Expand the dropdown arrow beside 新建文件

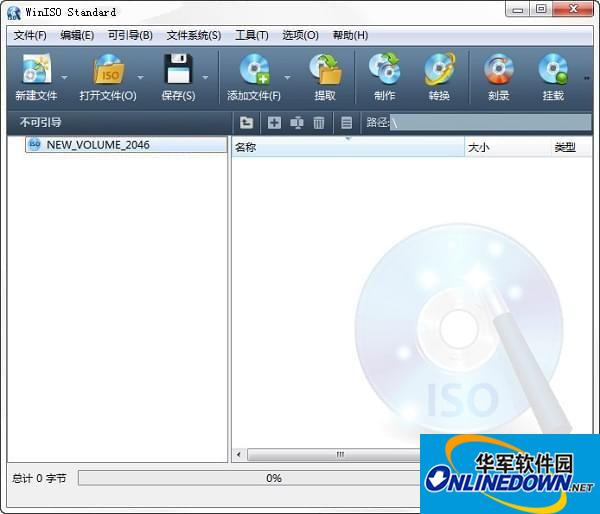click(x=65, y=77)
